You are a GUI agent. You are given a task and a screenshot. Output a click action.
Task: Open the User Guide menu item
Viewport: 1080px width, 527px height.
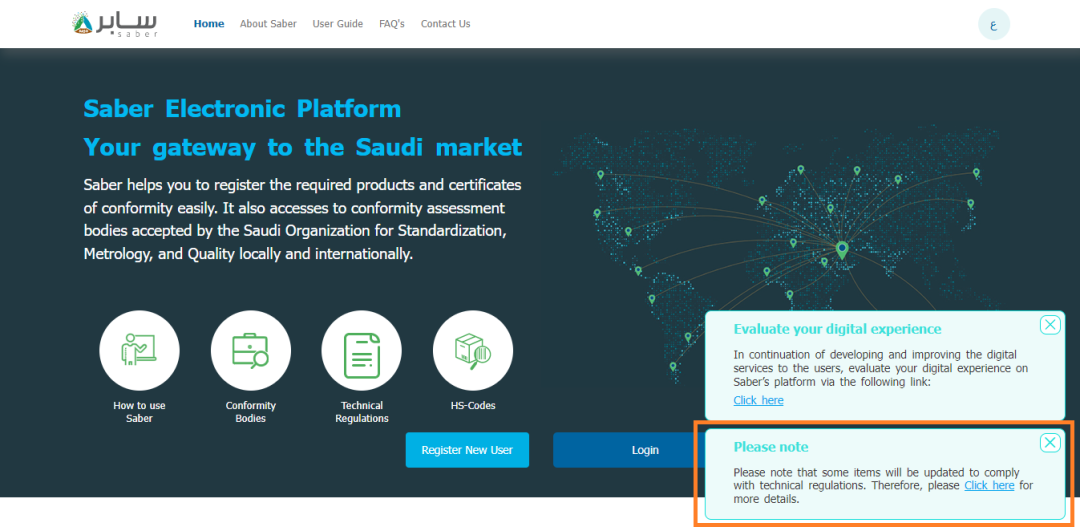tap(338, 24)
